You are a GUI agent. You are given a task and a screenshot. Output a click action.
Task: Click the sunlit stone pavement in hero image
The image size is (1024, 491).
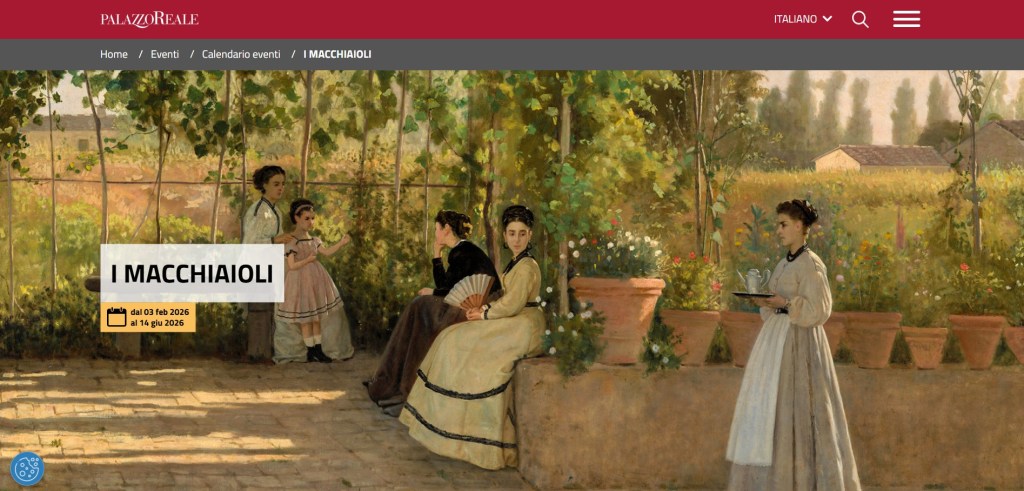point(196,418)
